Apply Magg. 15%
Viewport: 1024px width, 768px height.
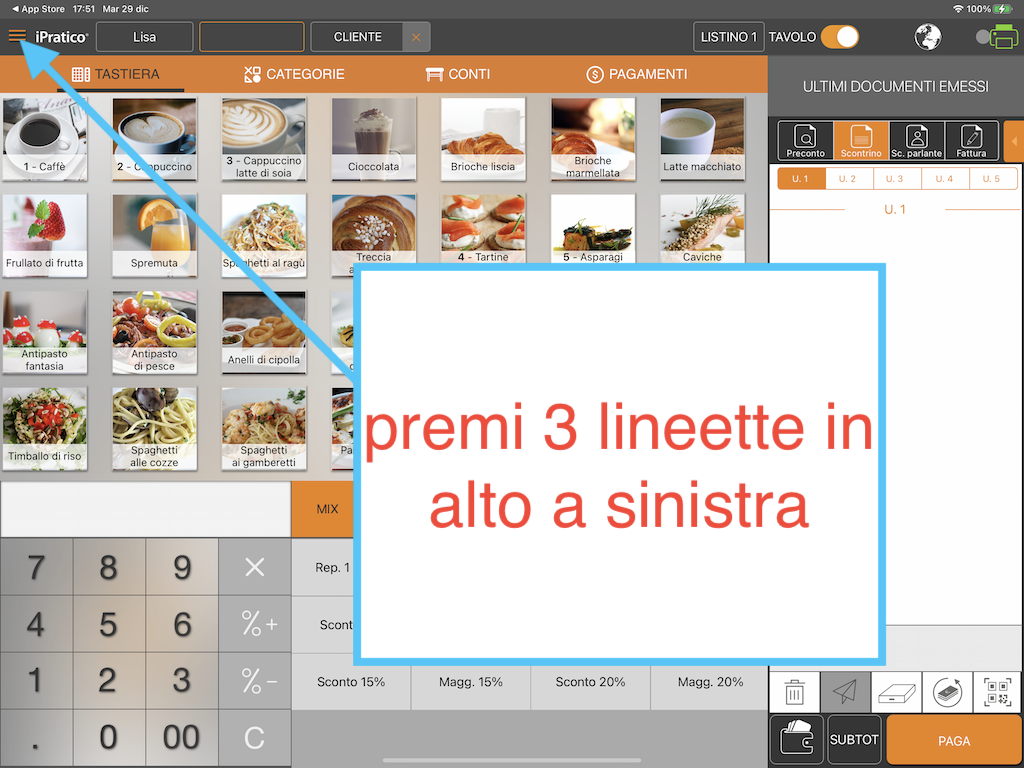[471, 682]
